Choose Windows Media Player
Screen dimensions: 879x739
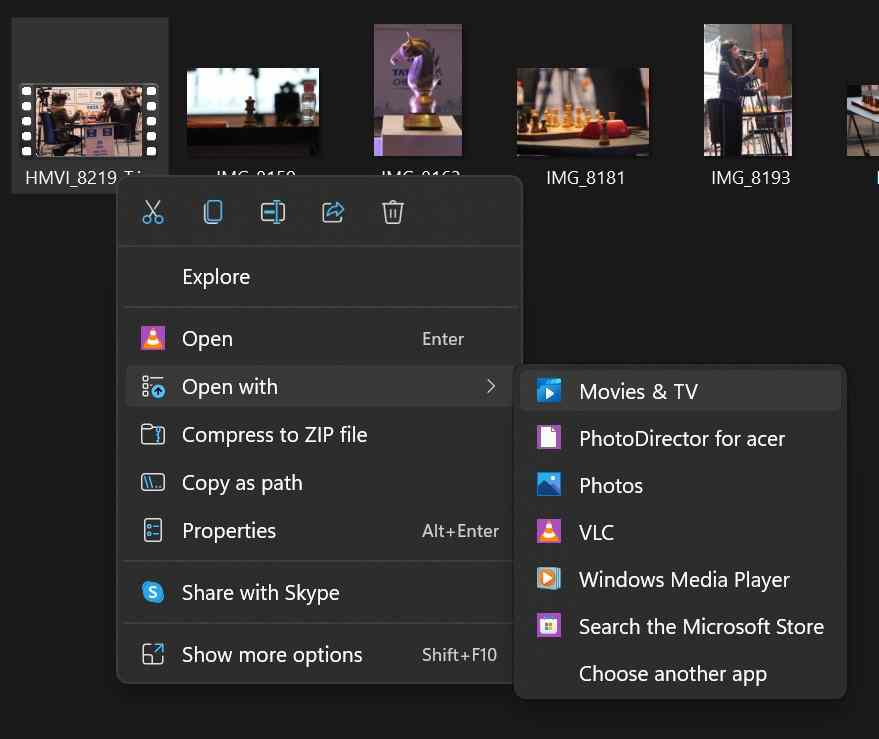coord(680,579)
